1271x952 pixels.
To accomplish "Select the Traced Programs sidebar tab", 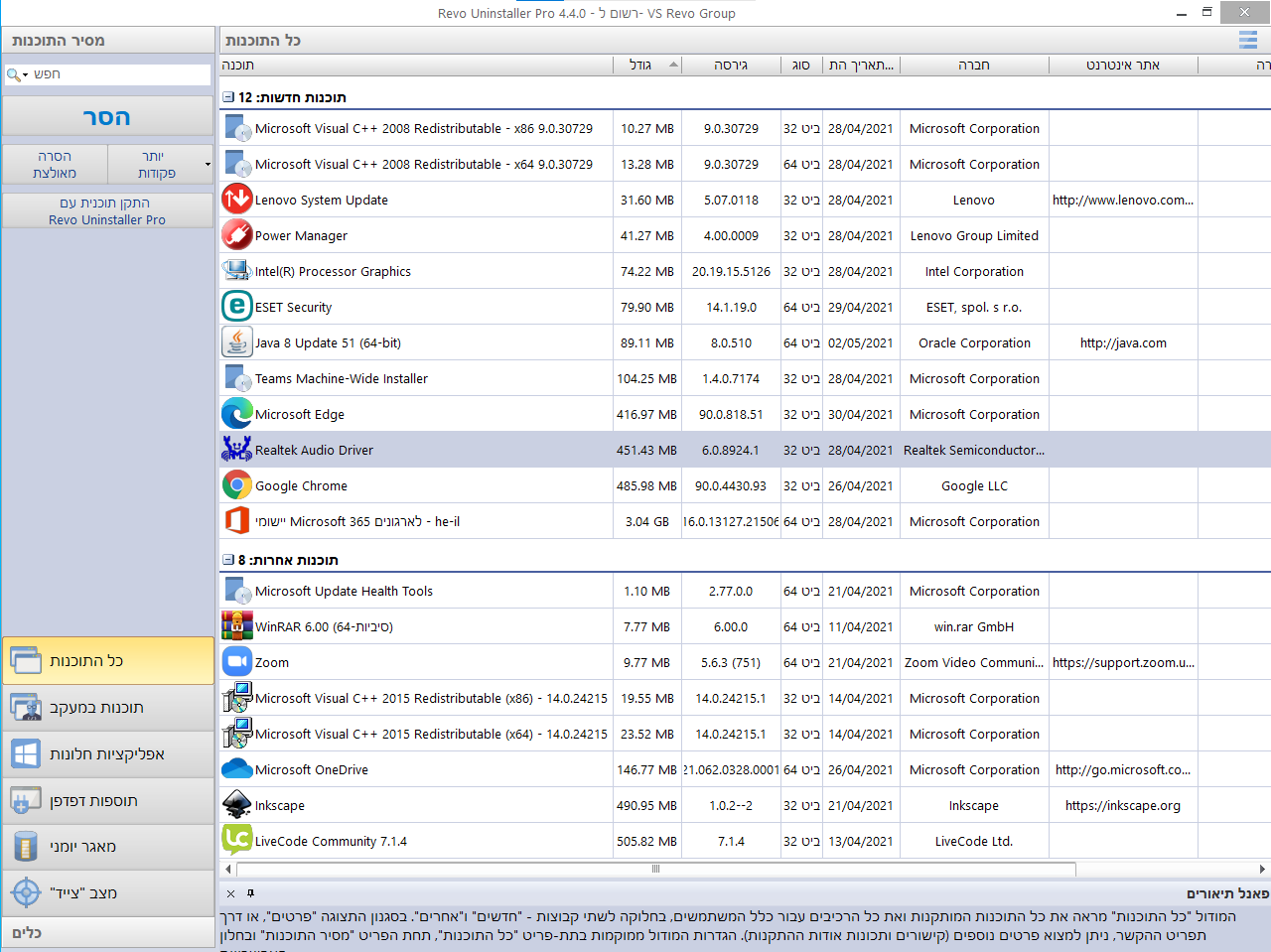I will coord(108,708).
